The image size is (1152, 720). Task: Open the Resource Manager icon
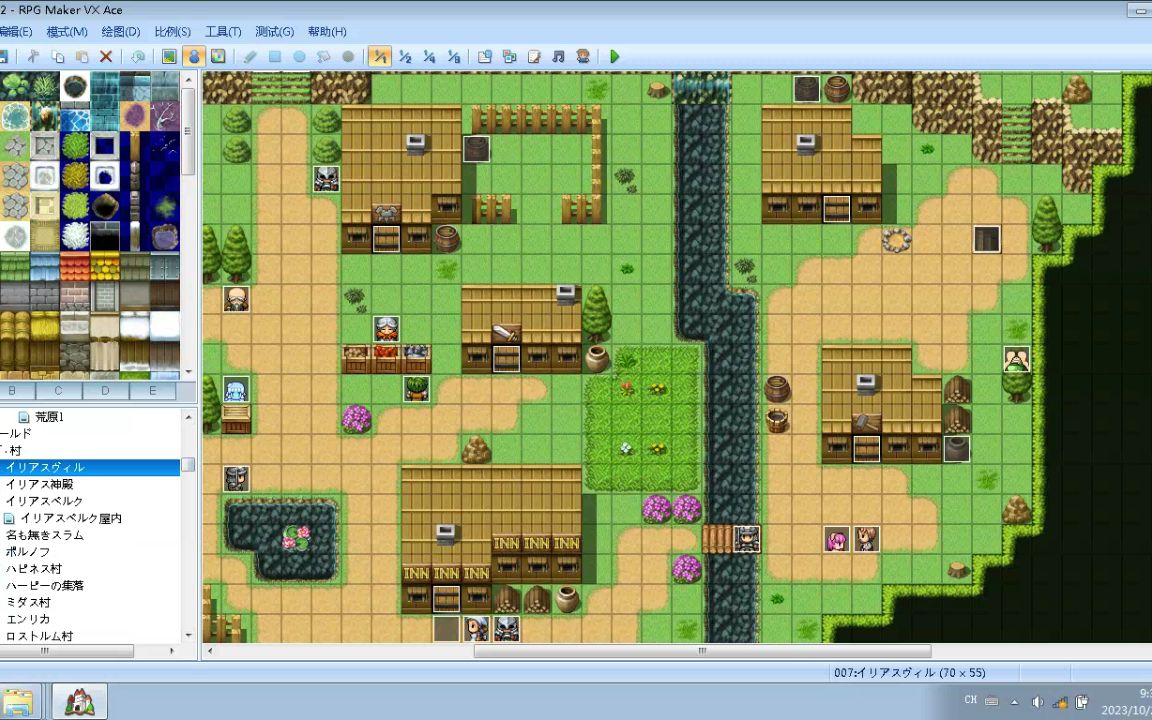click(x=509, y=57)
